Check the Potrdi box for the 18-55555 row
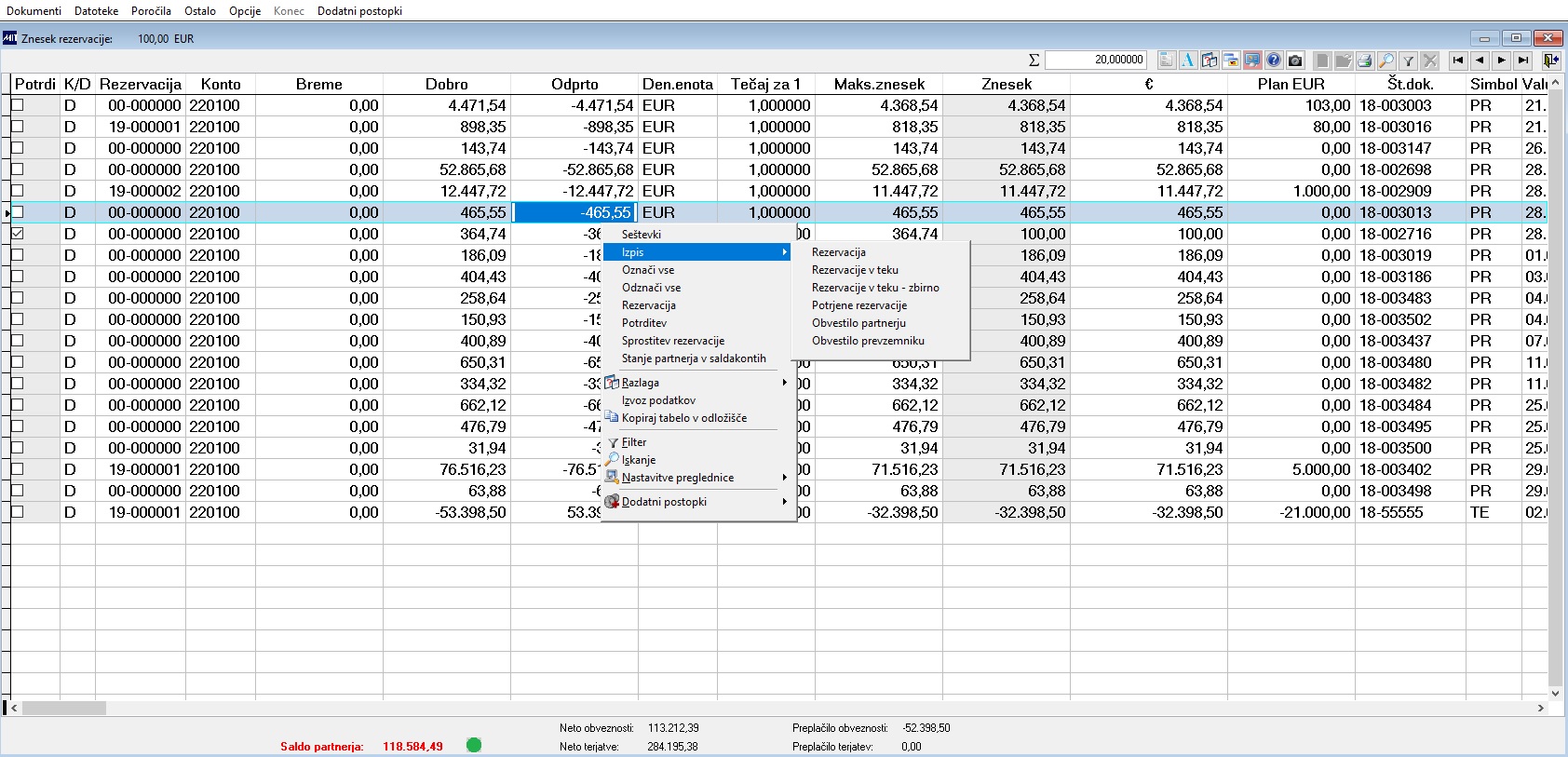The width and height of the screenshot is (1568, 757). [17, 512]
